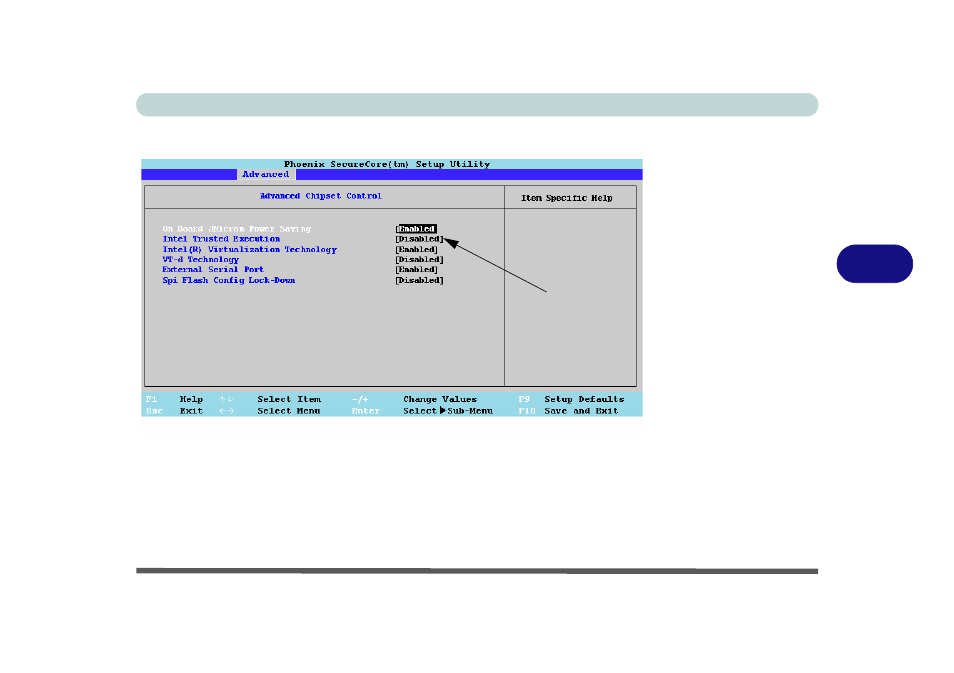Click F9 Setup Defaults in footer
The image size is (954, 673).
571,399
